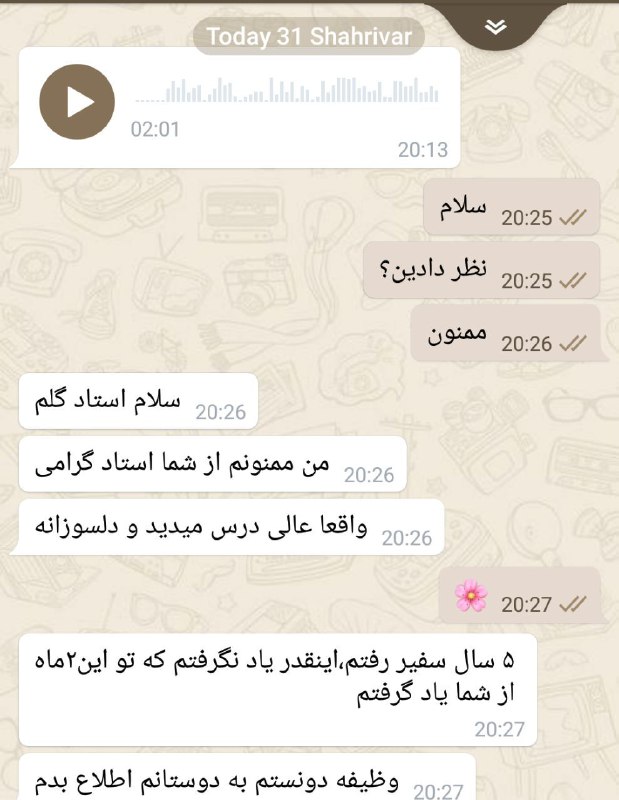The width and height of the screenshot is (619, 800).
Task: Tap the 20:13 timestamp on the voice message
Action: 423,149
